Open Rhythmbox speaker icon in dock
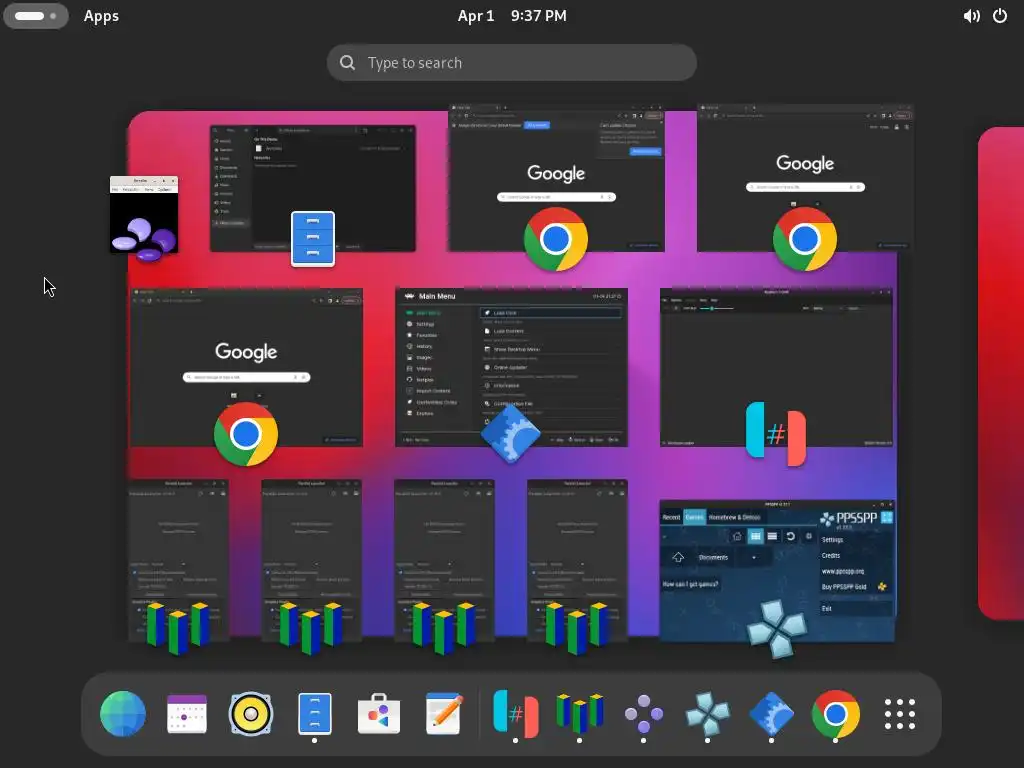 250,713
